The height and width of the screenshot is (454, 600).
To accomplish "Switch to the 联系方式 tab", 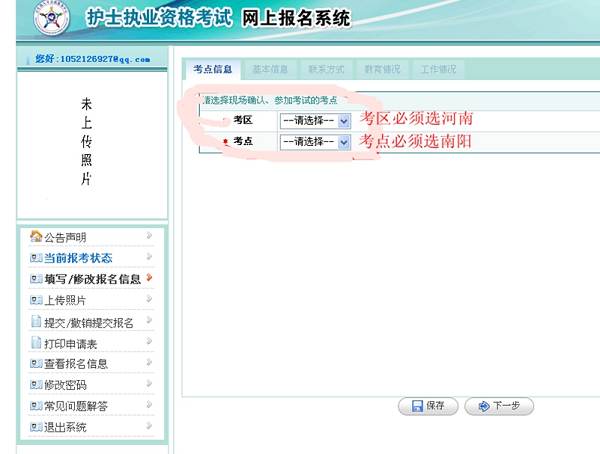I will (326, 70).
